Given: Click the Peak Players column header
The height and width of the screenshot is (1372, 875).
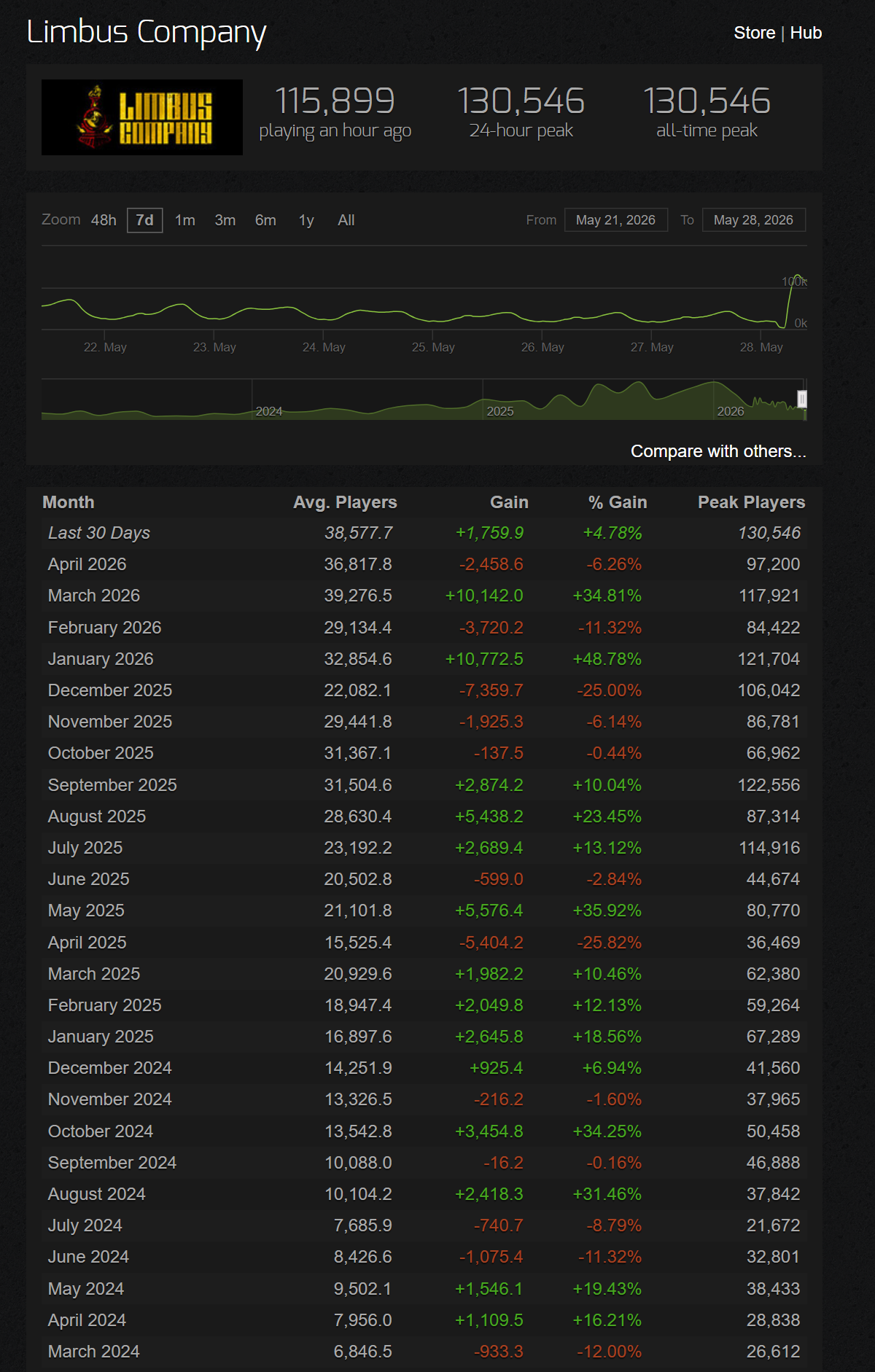Looking at the screenshot, I should click(x=751, y=502).
